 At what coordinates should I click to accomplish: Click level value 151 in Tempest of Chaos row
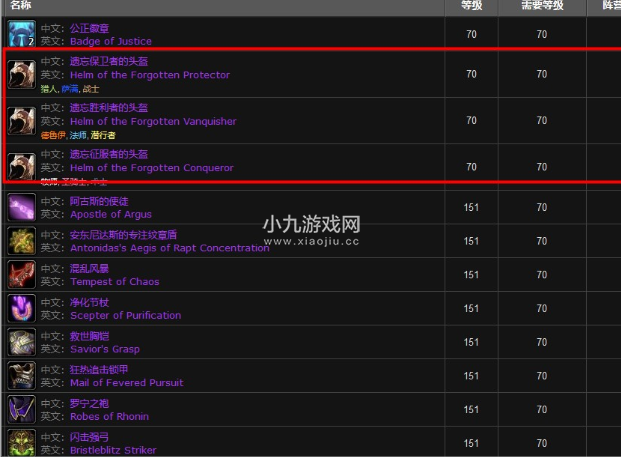[x=471, y=275]
